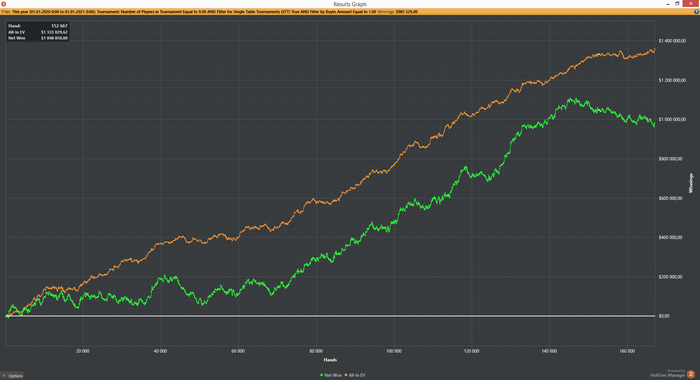
Task: Click the All-In EV value in info box
Action: pyautogui.click(x=54, y=32)
